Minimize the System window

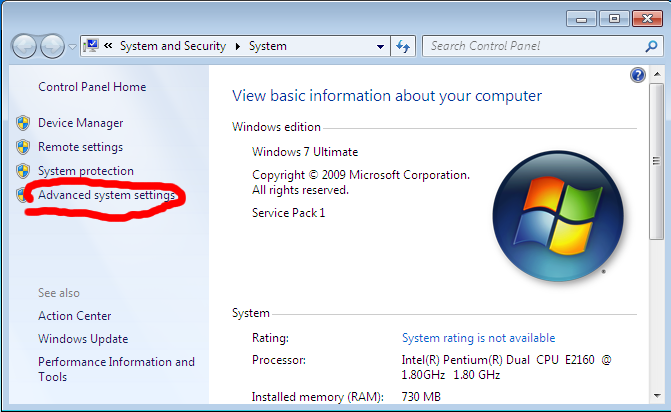pyautogui.click(x=581, y=19)
